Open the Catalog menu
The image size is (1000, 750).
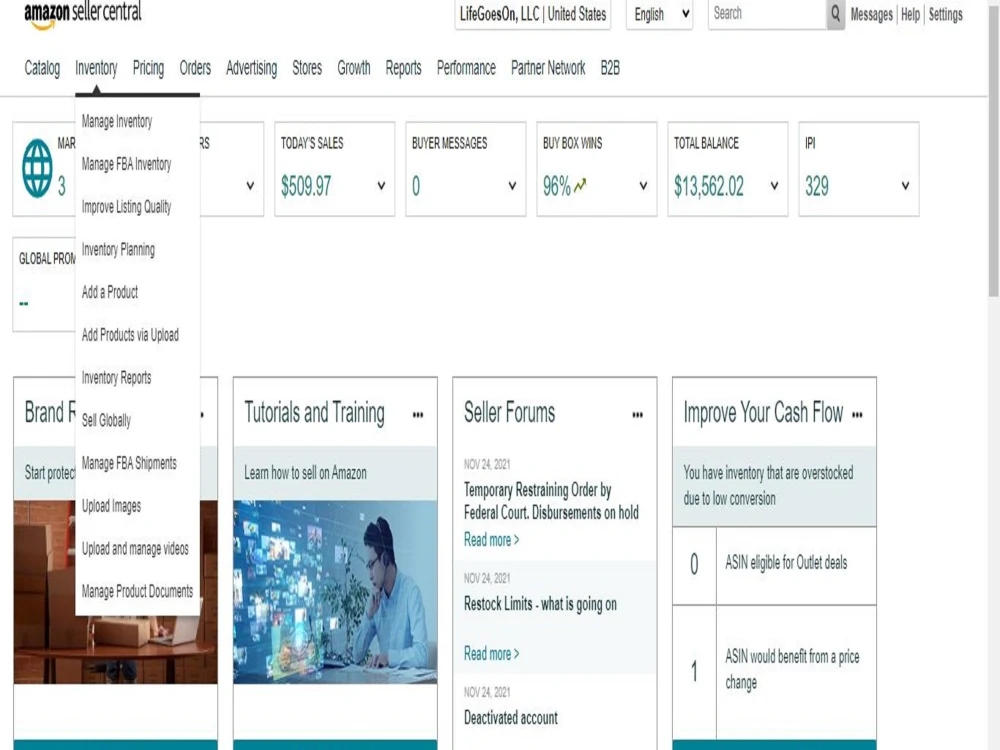pos(42,68)
